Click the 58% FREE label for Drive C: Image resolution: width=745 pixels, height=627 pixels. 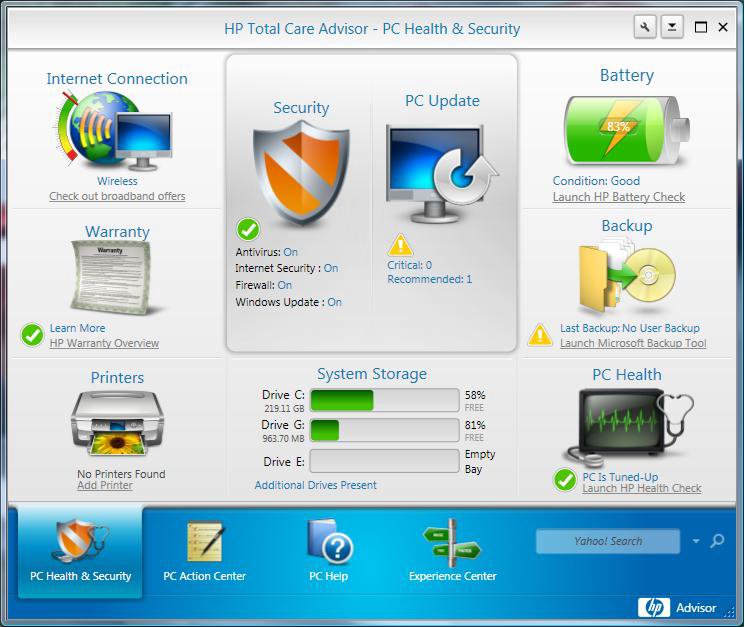click(475, 401)
